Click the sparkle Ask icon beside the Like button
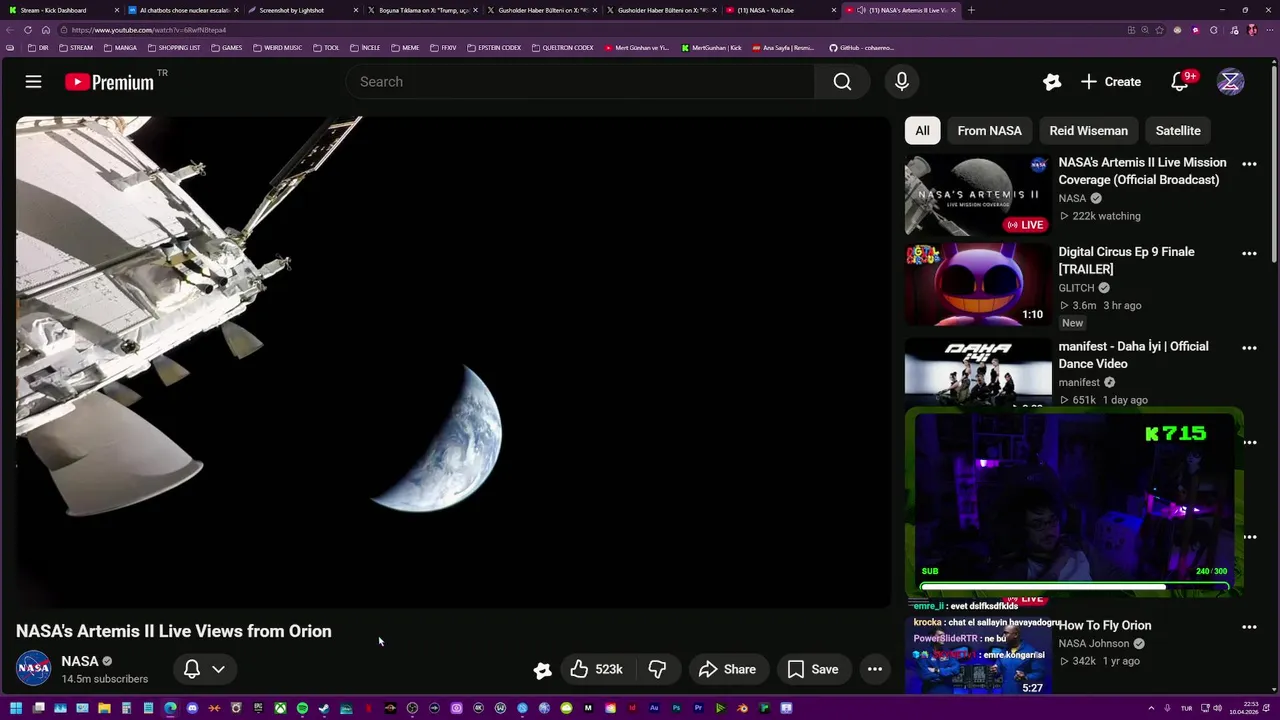The width and height of the screenshot is (1280, 720). (542, 670)
